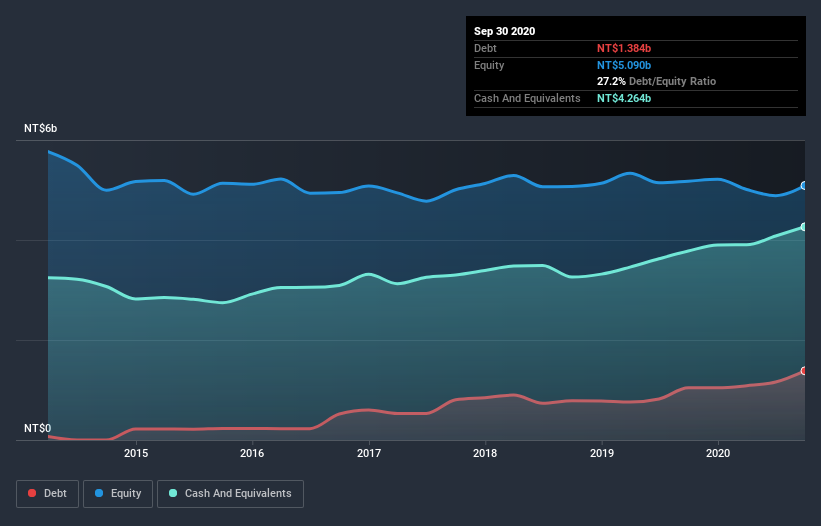Image resolution: width=821 pixels, height=526 pixels.
Task: Toggle the Cash And Equivalents legend
Action: pyautogui.click(x=230, y=494)
